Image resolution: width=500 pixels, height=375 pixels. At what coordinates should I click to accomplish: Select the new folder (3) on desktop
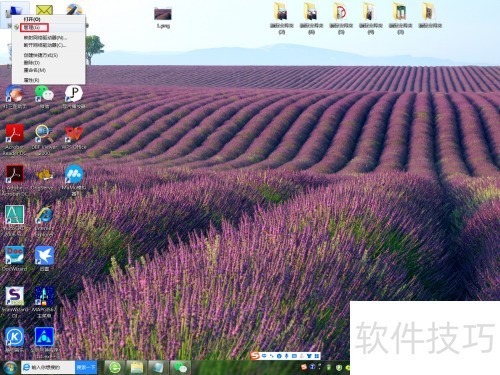click(400, 18)
